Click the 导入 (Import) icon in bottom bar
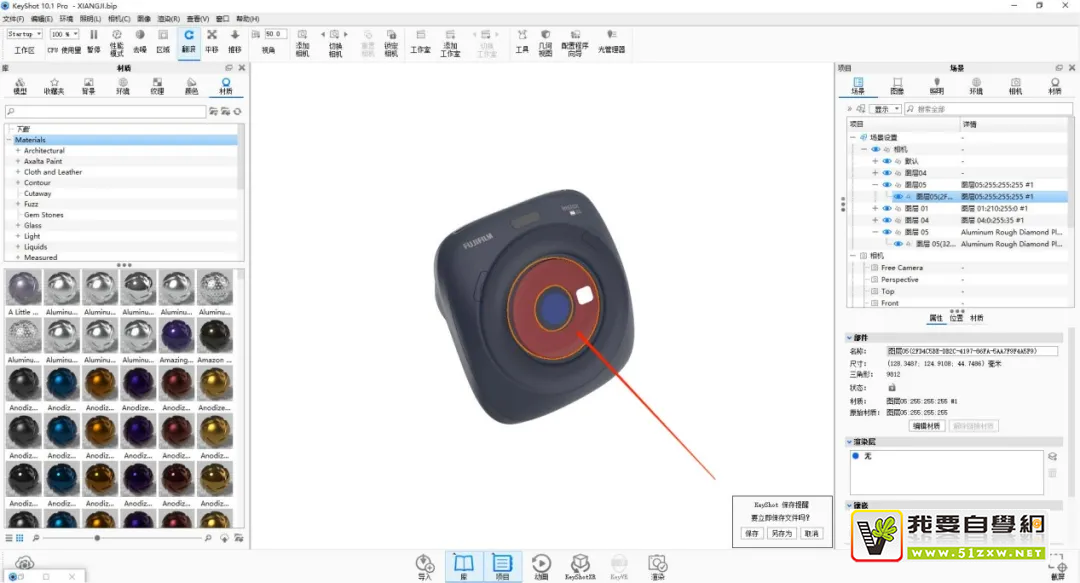The width and height of the screenshot is (1080, 583). (425, 566)
